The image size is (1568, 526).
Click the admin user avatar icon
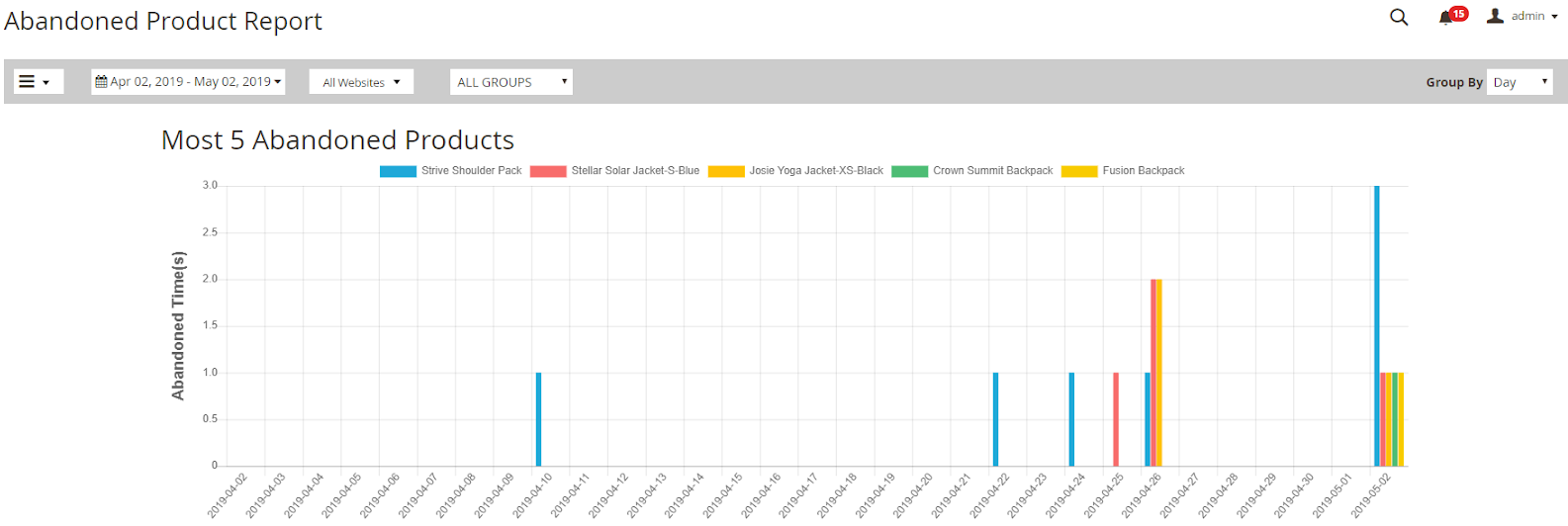(x=1495, y=16)
